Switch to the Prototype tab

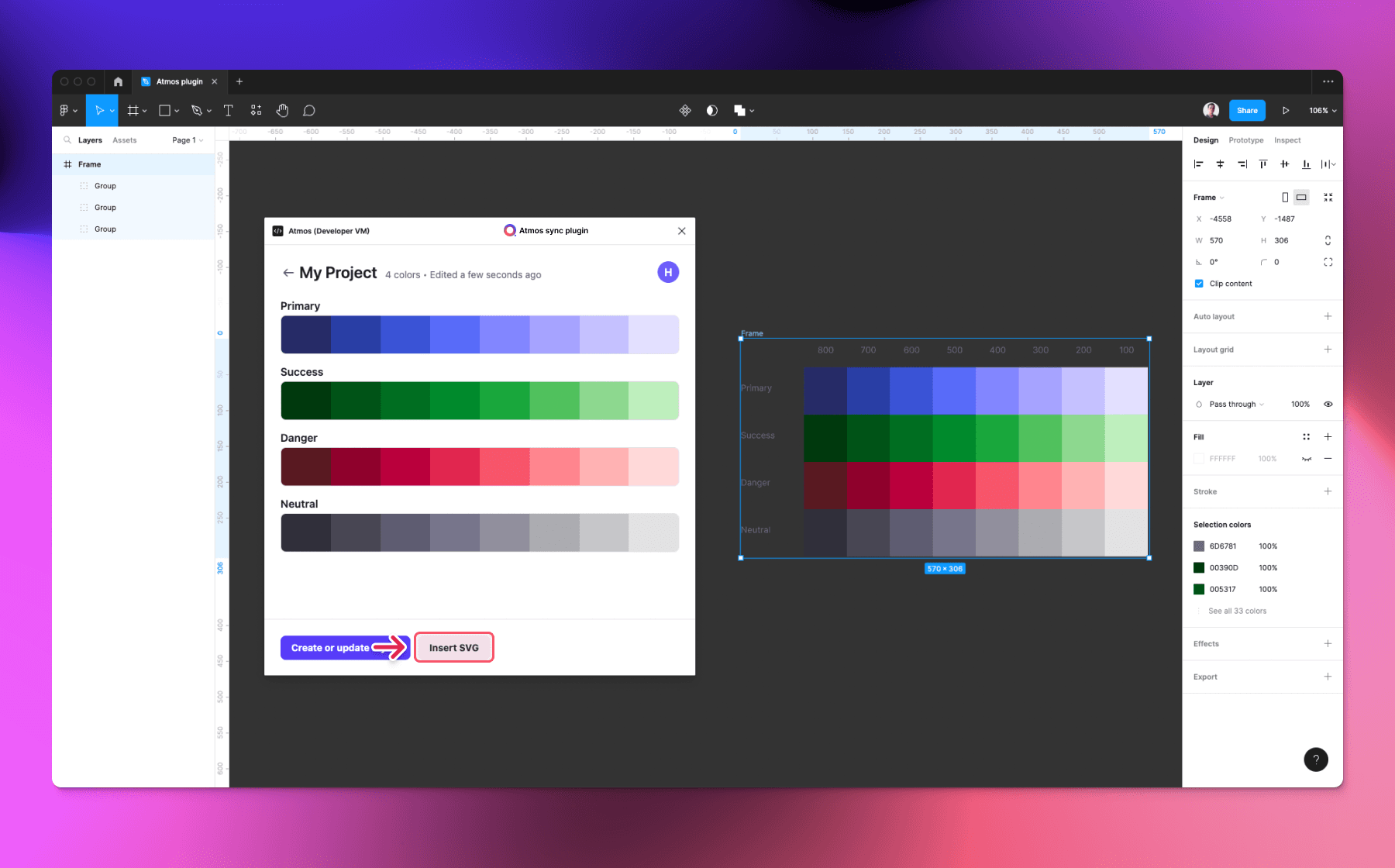[x=1245, y=140]
